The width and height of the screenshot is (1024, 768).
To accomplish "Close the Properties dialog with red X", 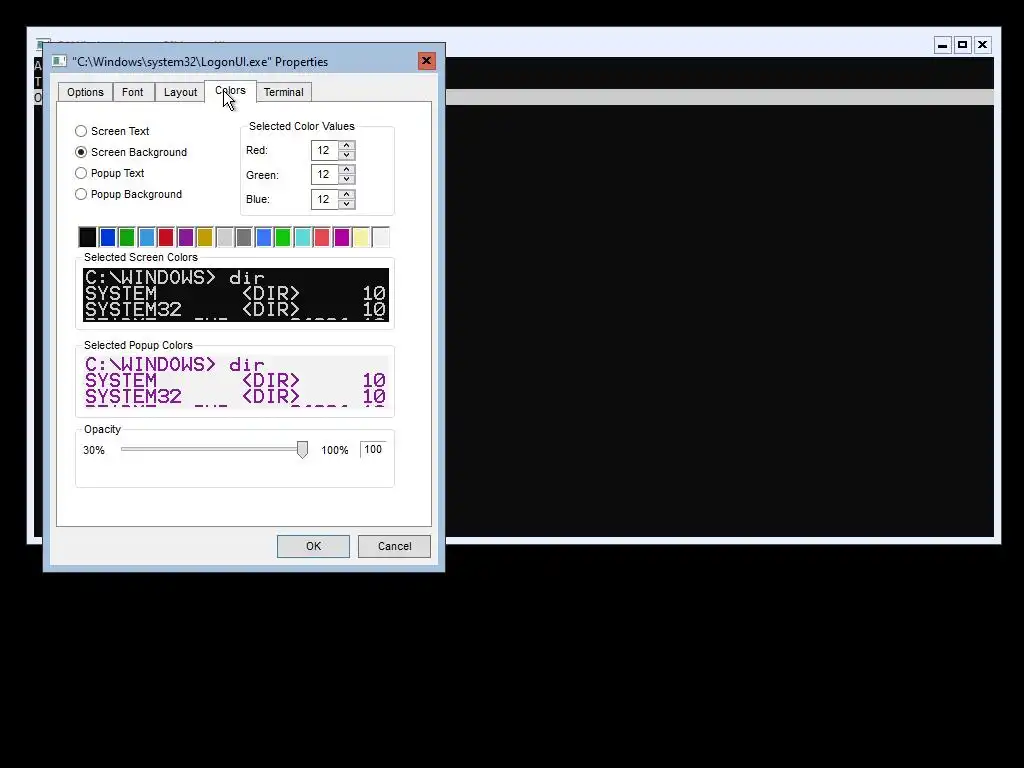I will pyautogui.click(x=426, y=61).
